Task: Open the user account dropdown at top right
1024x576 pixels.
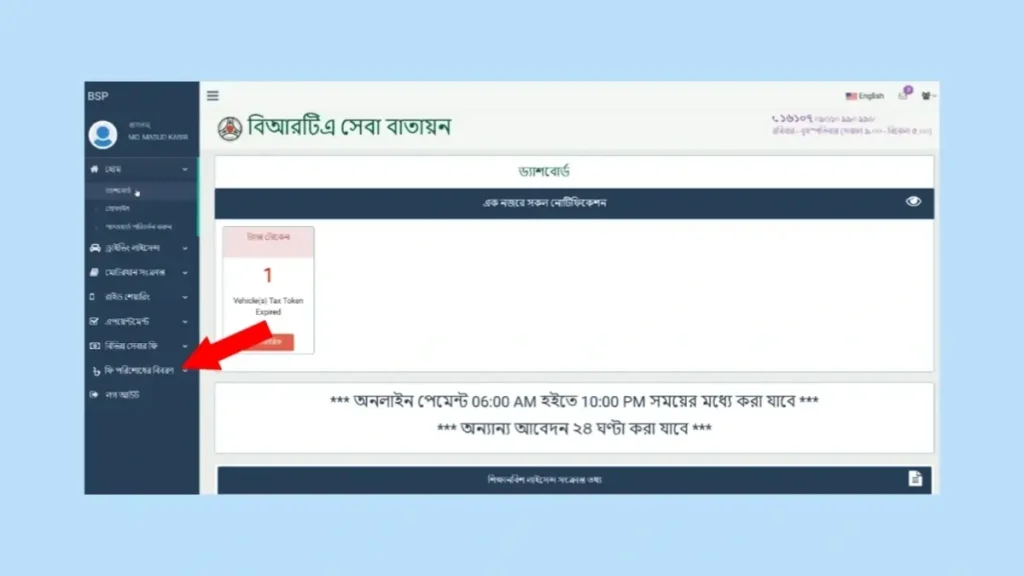Action: [928, 96]
